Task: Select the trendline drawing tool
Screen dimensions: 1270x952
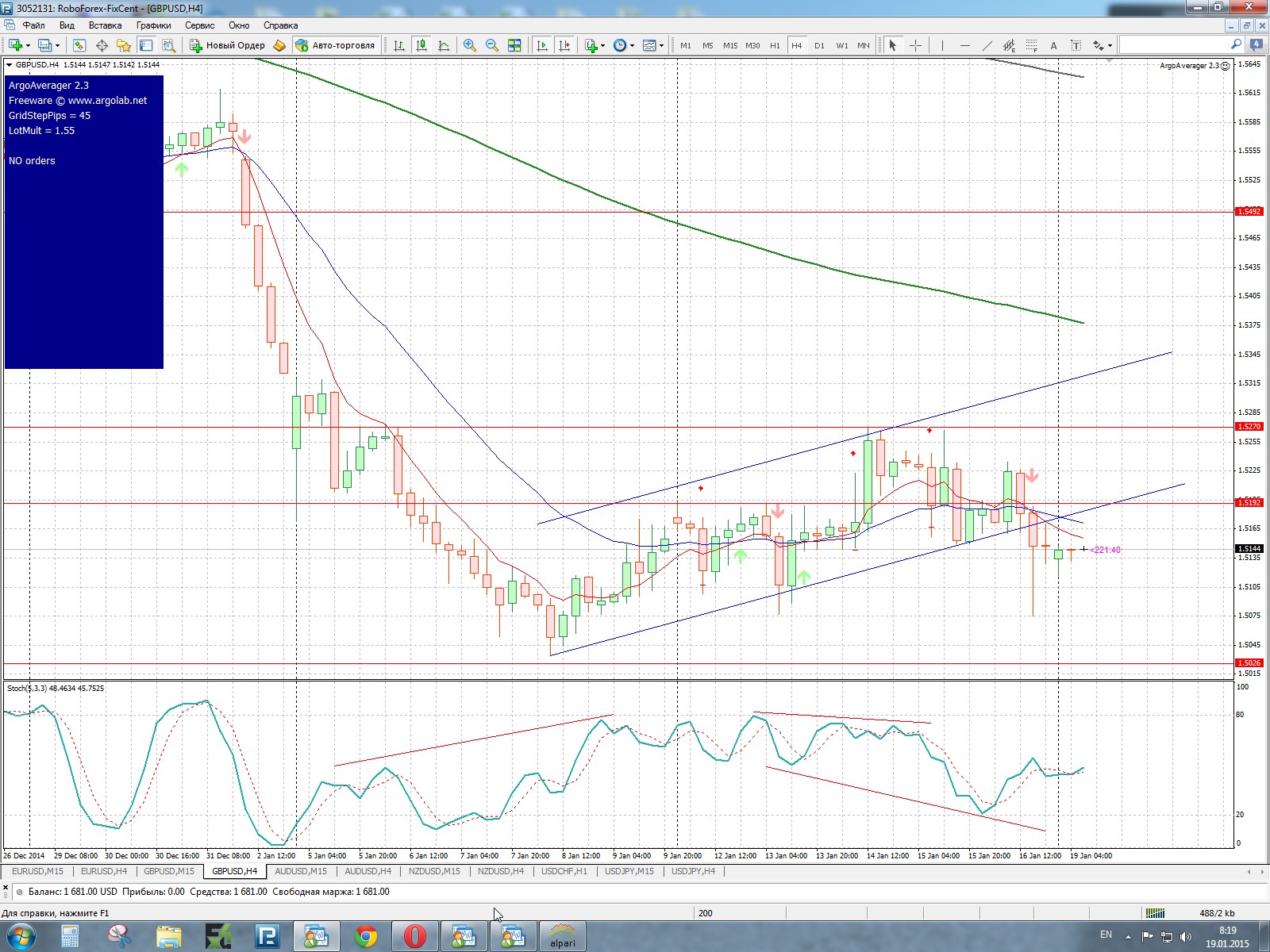Action: click(x=987, y=45)
